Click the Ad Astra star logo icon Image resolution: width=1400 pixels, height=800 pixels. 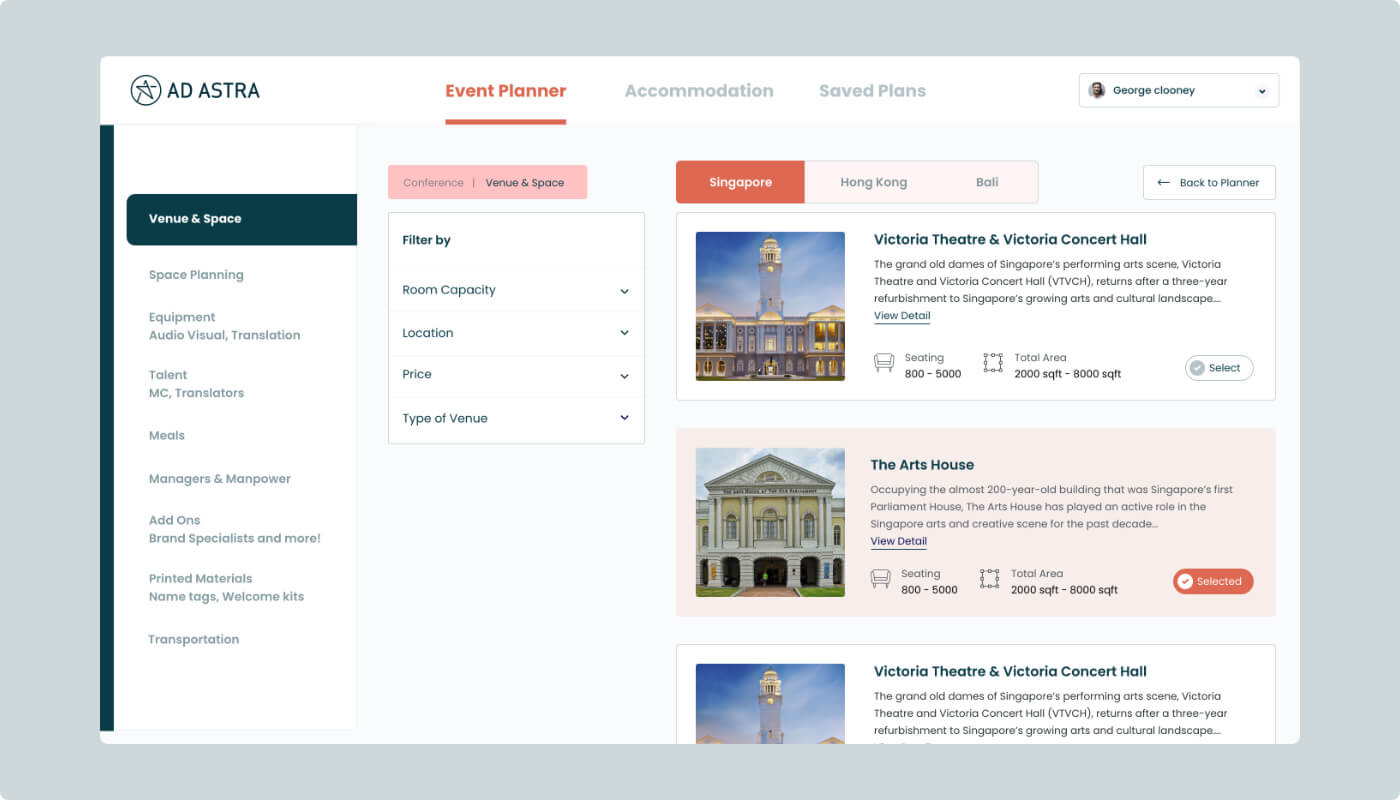pos(146,90)
